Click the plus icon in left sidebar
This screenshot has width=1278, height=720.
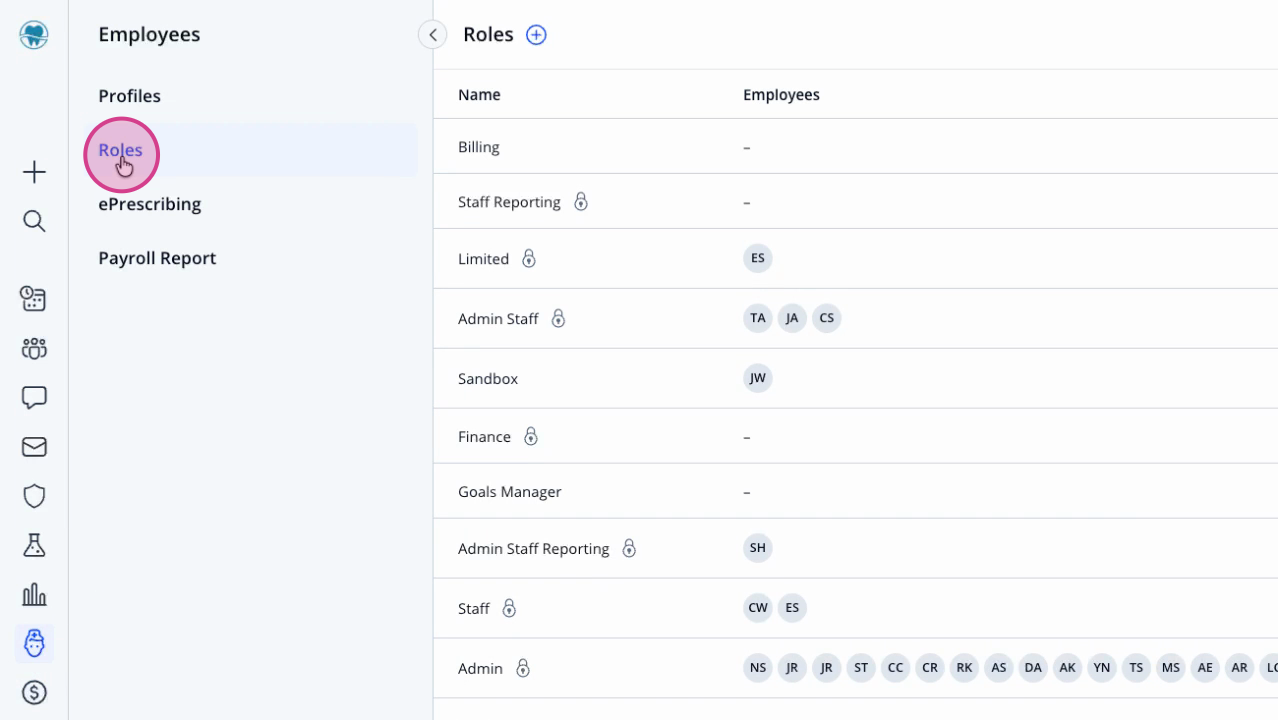coord(34,172)
